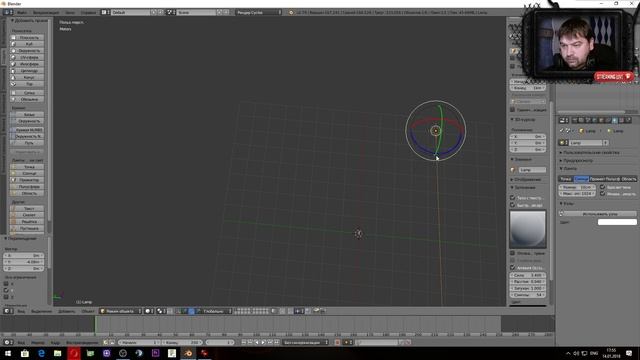640x360 pixels.
Task: Collapse the Перемещение operator panel
Action: tap(21, 238)
